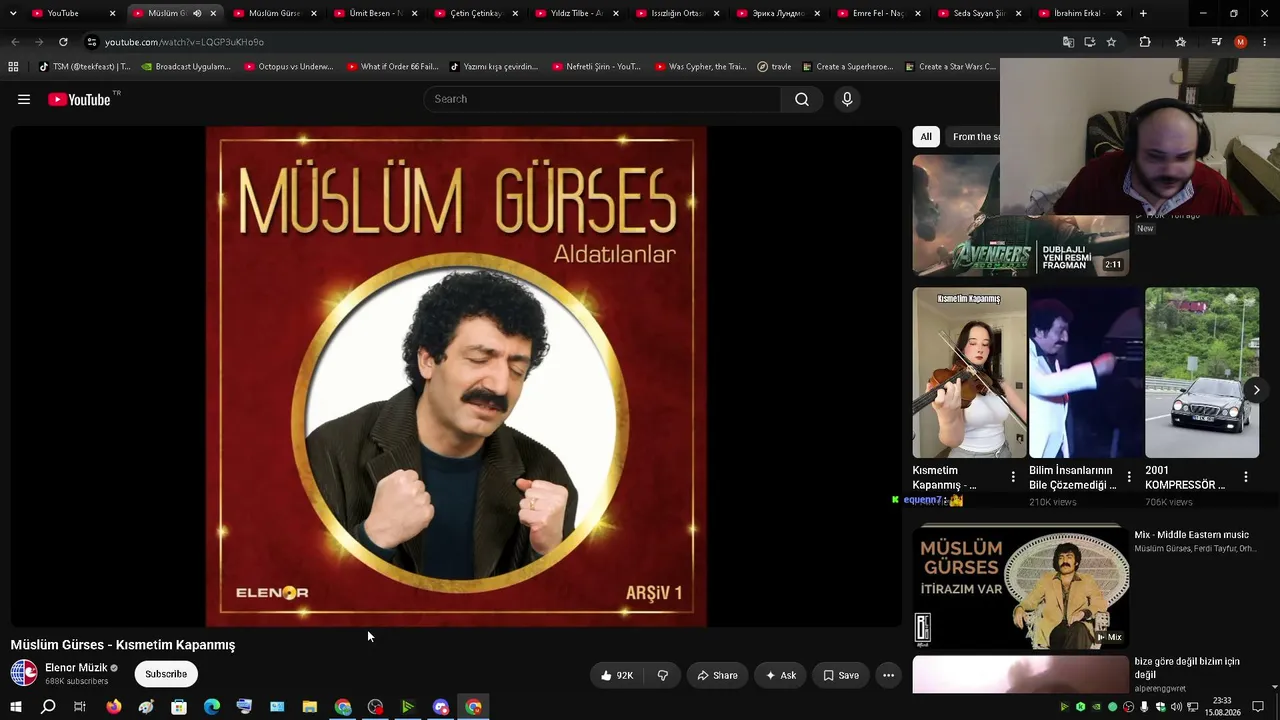Open the Kısmetim Kapanmış violin short

pyautogui.click(x=969, y=373)
